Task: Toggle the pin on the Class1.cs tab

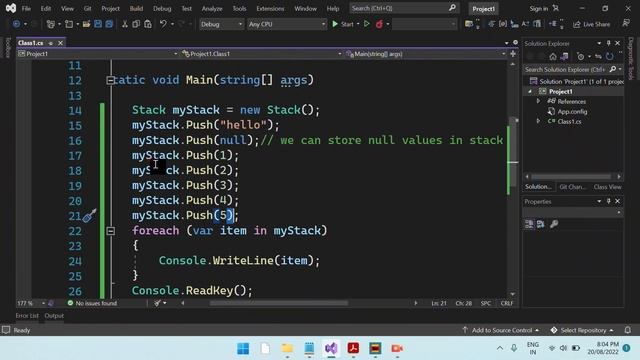Action: pos(51,43)
